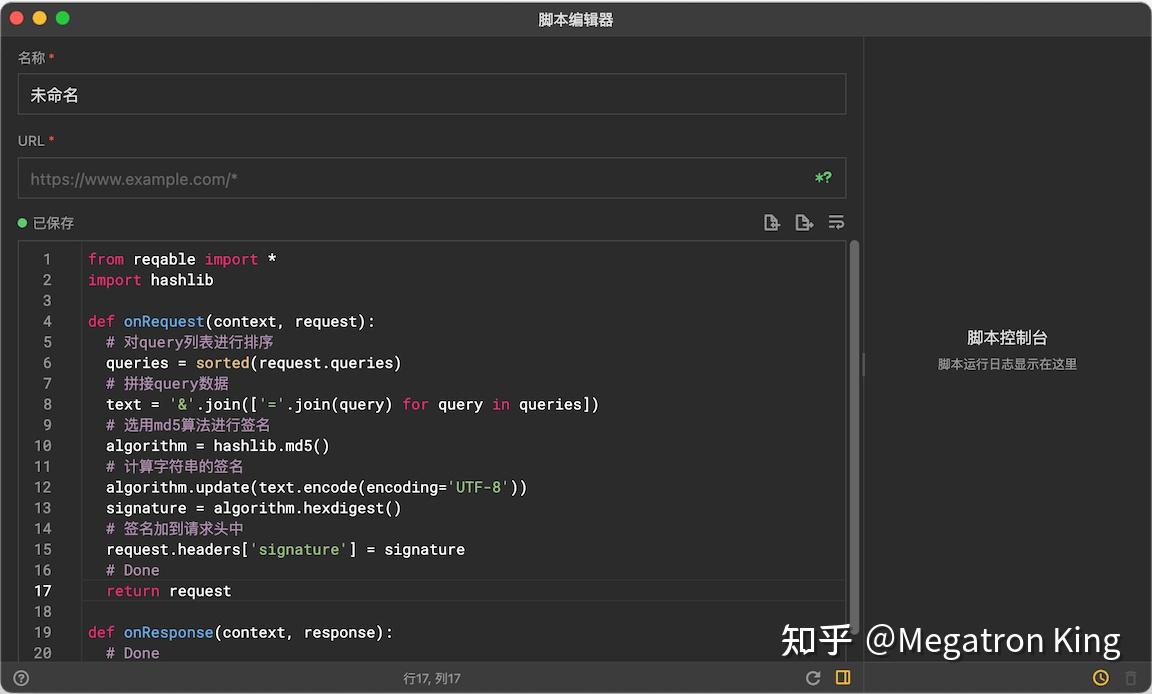The height and width of the screenshot is (694, 1152).
Task: Click the 未命名 script name field
Action: [x=430, y=94]
